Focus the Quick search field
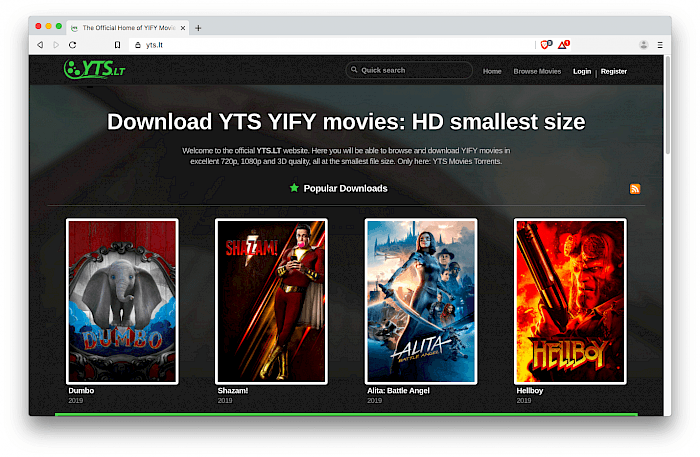 (409, 70)
